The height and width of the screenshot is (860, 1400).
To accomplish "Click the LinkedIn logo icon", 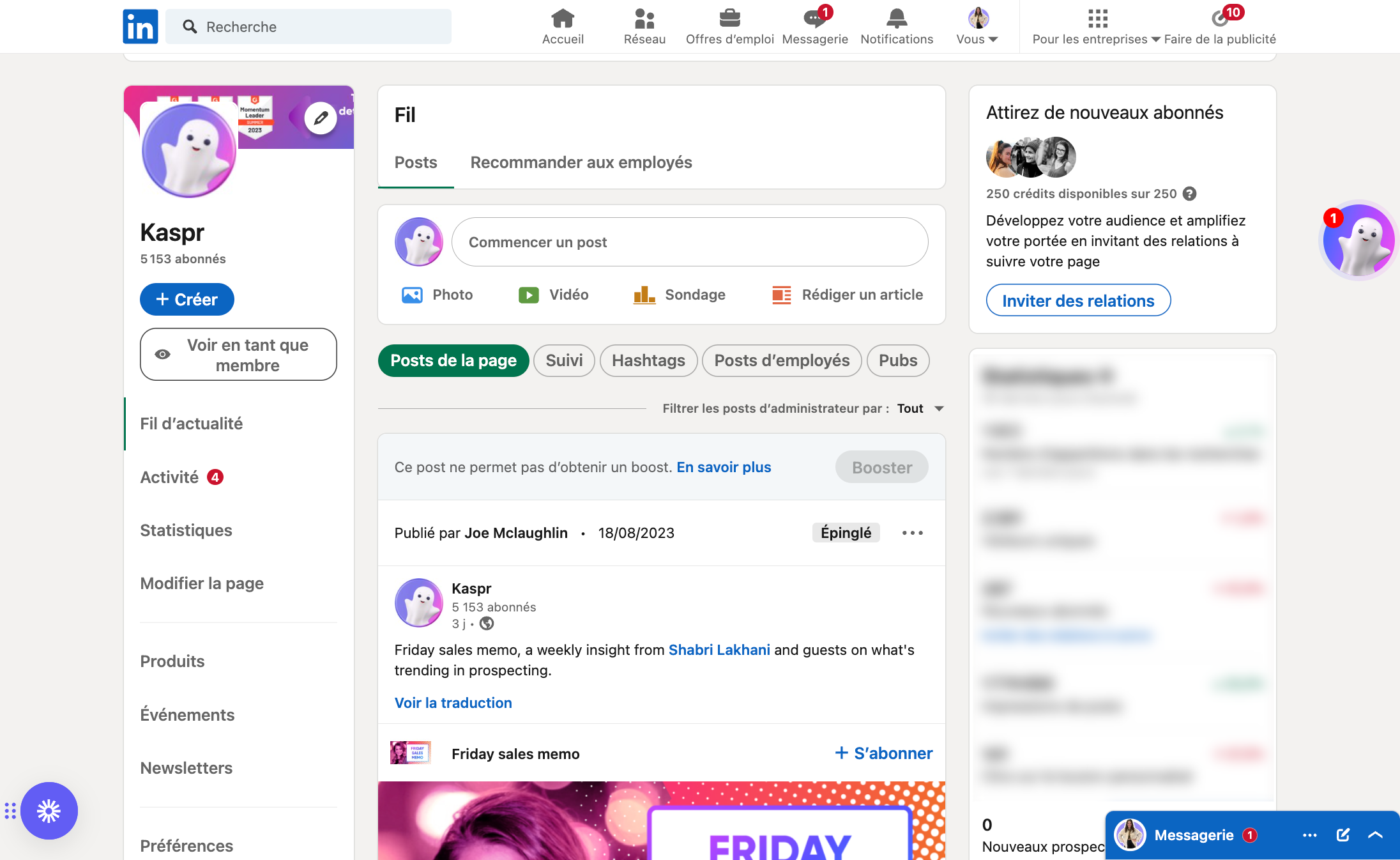I will coord(141,27).
